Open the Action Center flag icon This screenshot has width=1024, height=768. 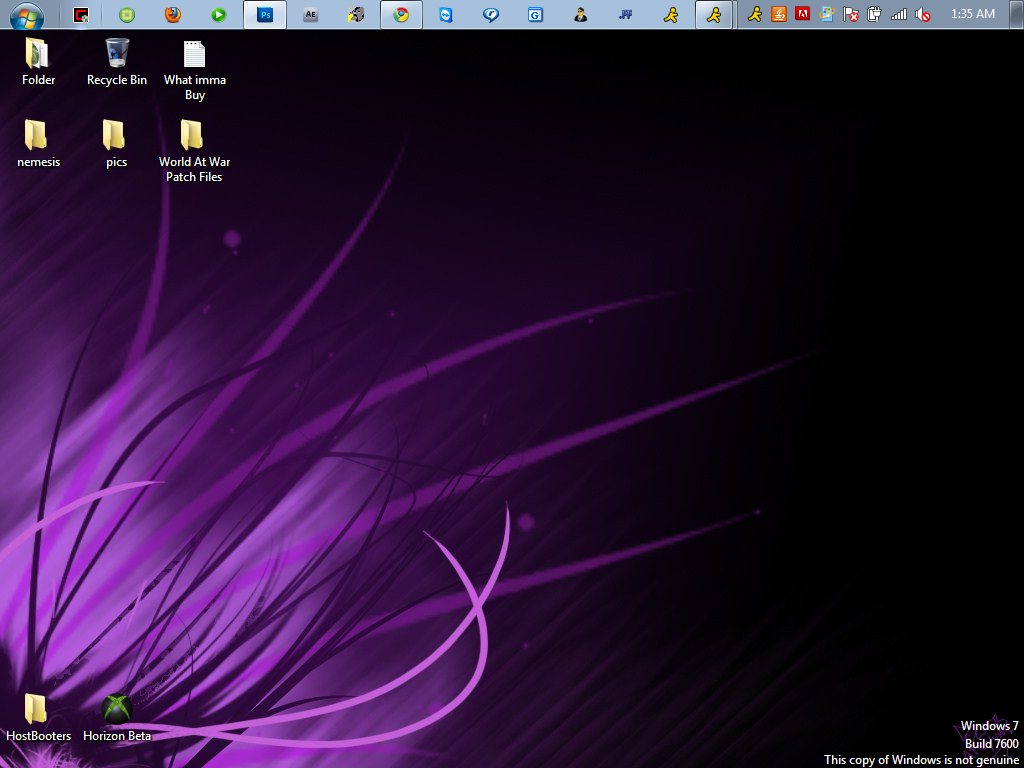[x=851, y=14]
